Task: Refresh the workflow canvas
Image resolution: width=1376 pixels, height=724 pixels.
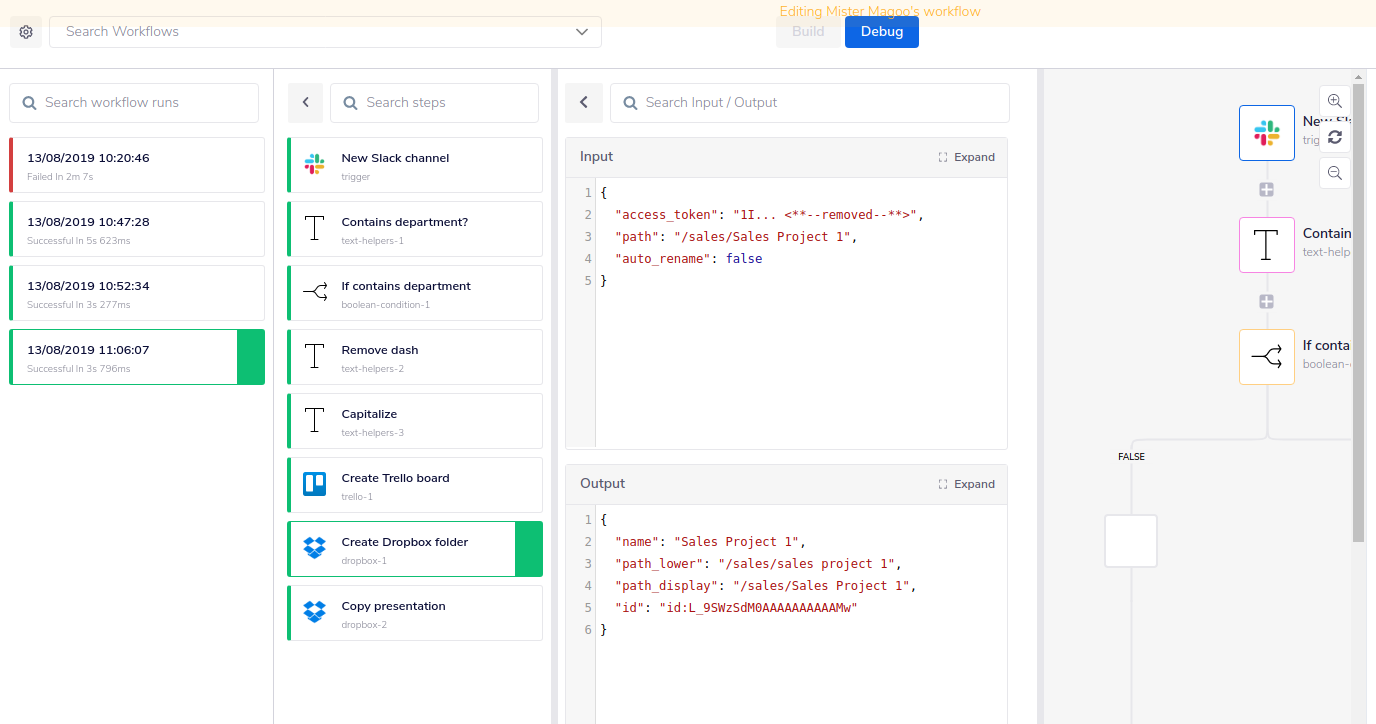Action: tap(1335, 137)
